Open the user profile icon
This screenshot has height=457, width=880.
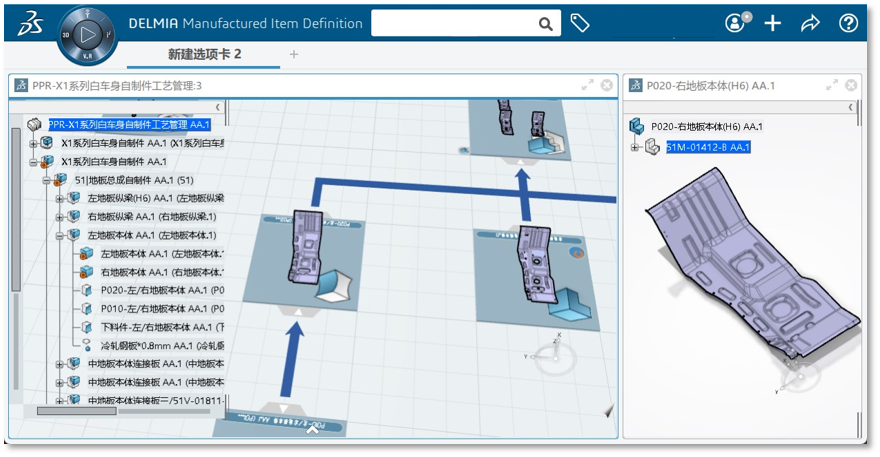pyautogui.click(x=736, y=22)
